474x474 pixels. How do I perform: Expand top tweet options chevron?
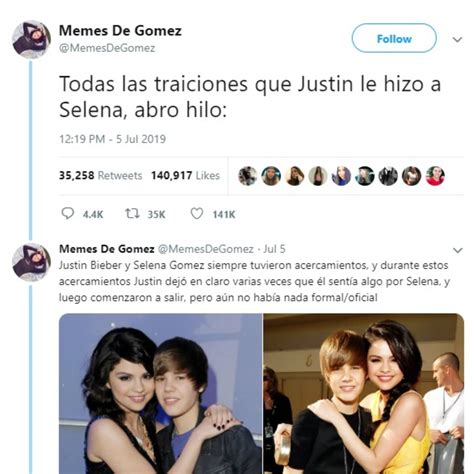tap(457, 40)
